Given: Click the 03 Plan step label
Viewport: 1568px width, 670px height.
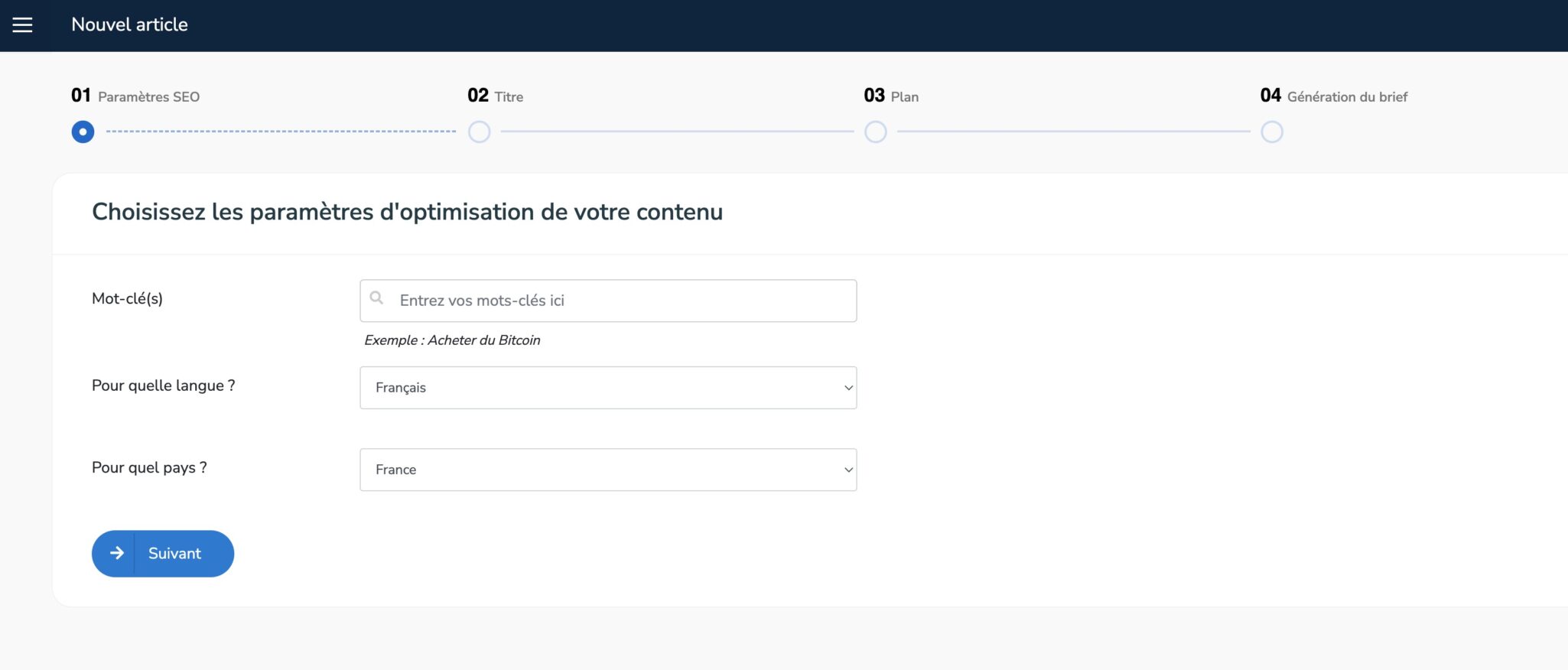Looking at the screenshot, I should click(891, 96).
